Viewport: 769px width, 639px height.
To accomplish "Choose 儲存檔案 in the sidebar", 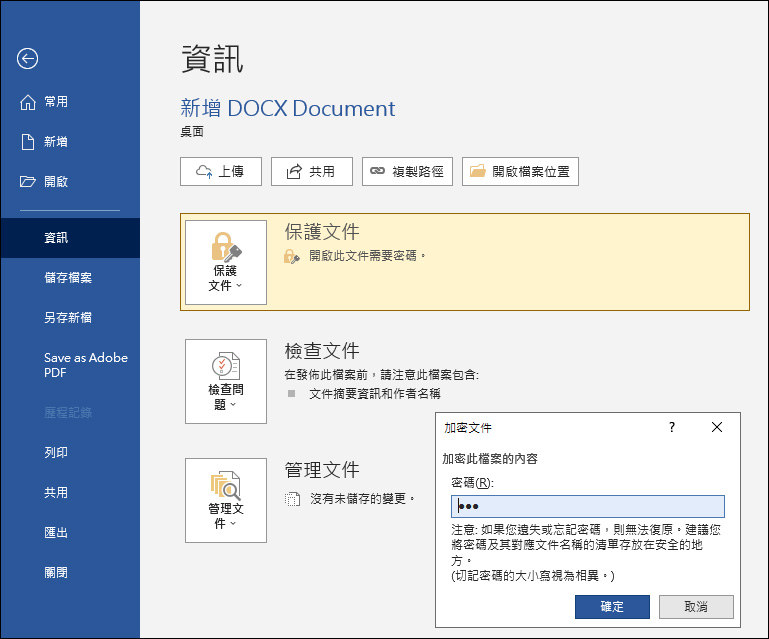I will pyautogui.click(x=68, y=278).
